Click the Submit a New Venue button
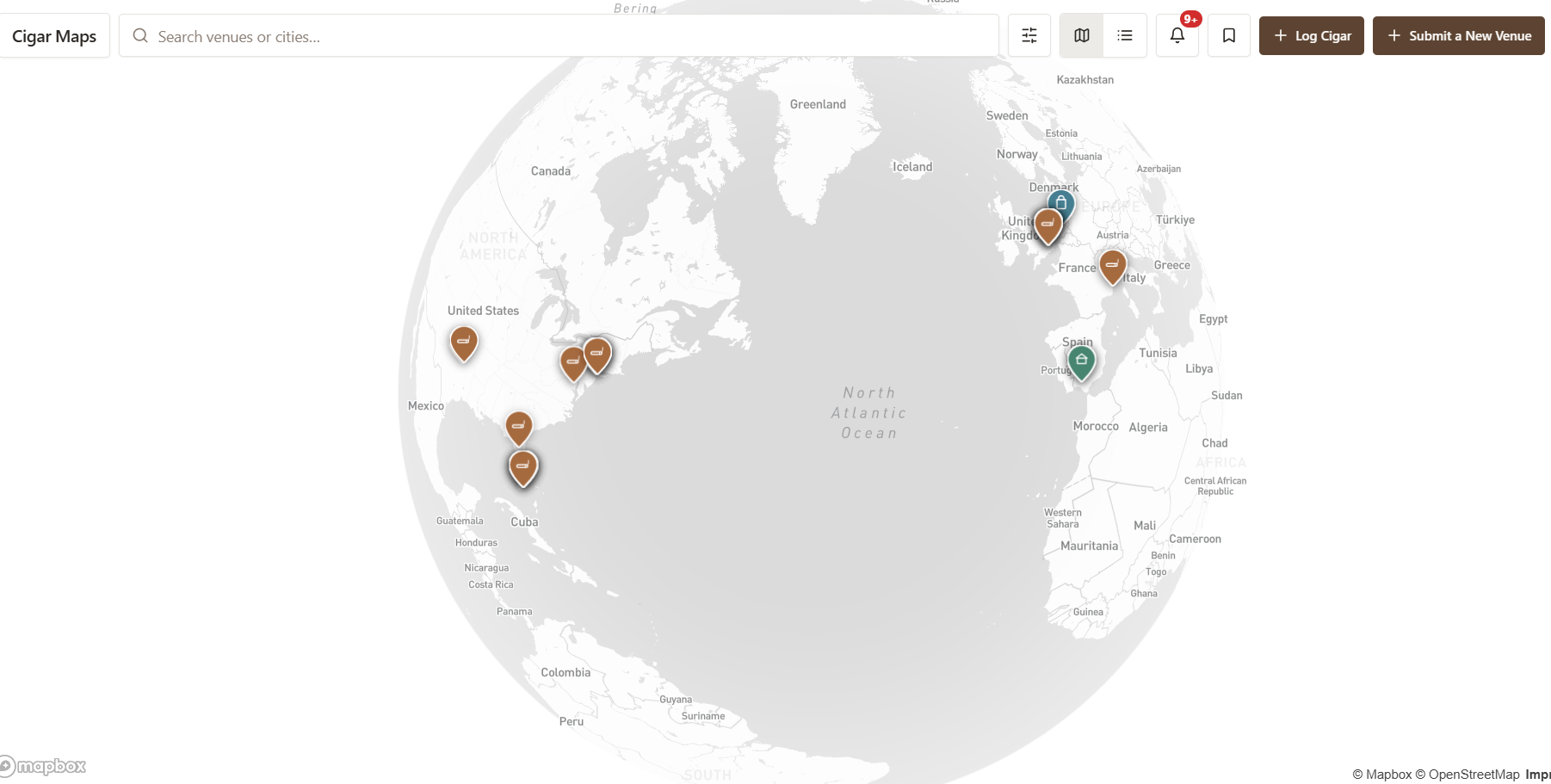Viewport: 1551px width, 784px height. 1458,35
